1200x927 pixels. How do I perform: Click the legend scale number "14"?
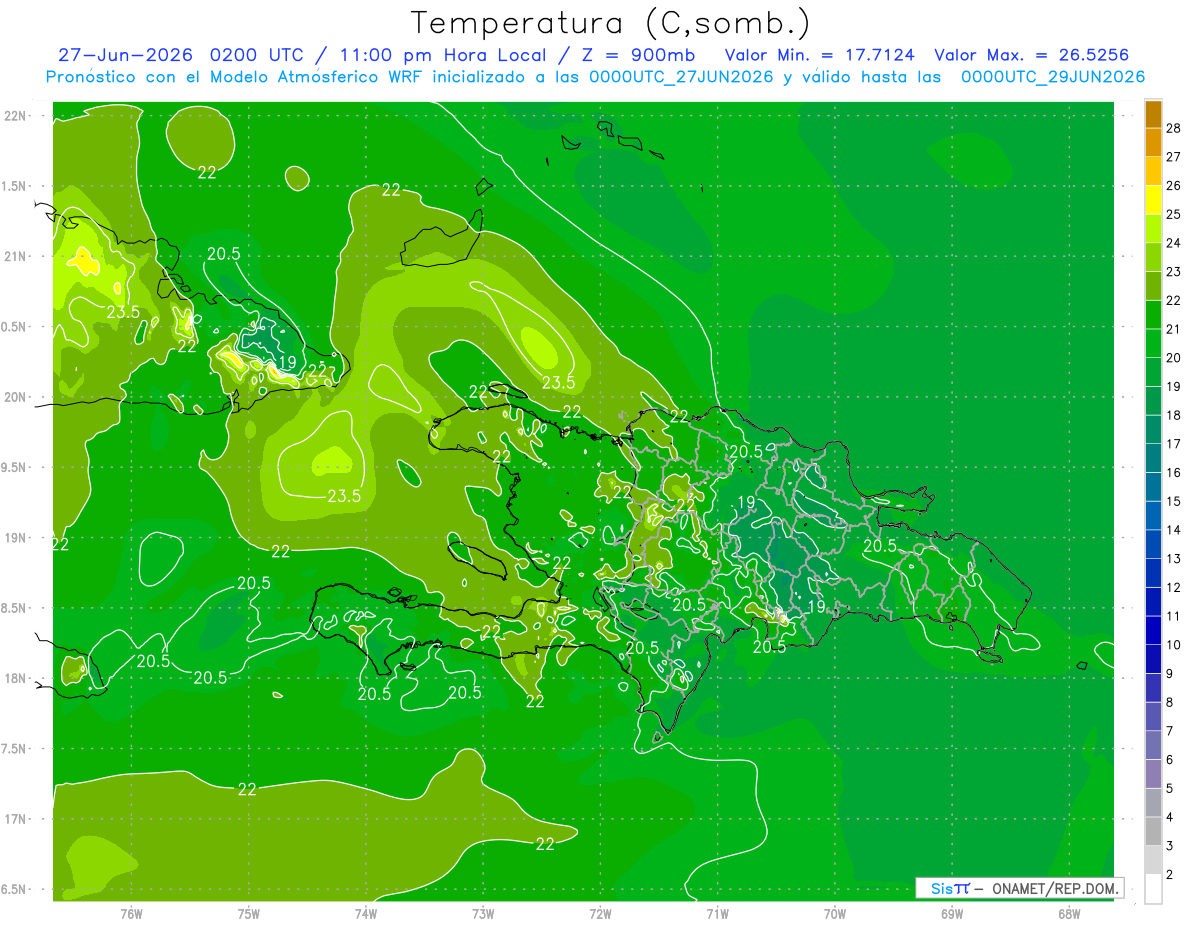coord(1173,530)
